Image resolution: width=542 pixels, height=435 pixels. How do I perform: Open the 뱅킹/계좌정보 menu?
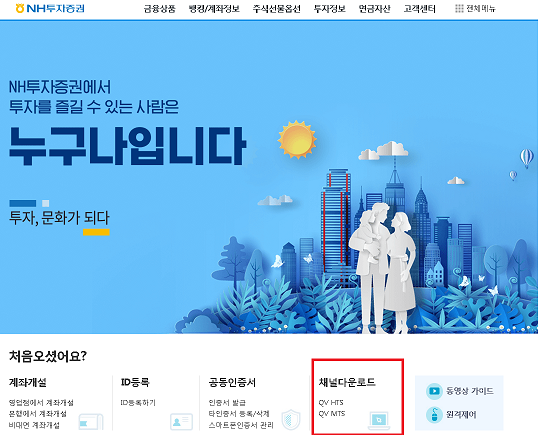point(214,9)
